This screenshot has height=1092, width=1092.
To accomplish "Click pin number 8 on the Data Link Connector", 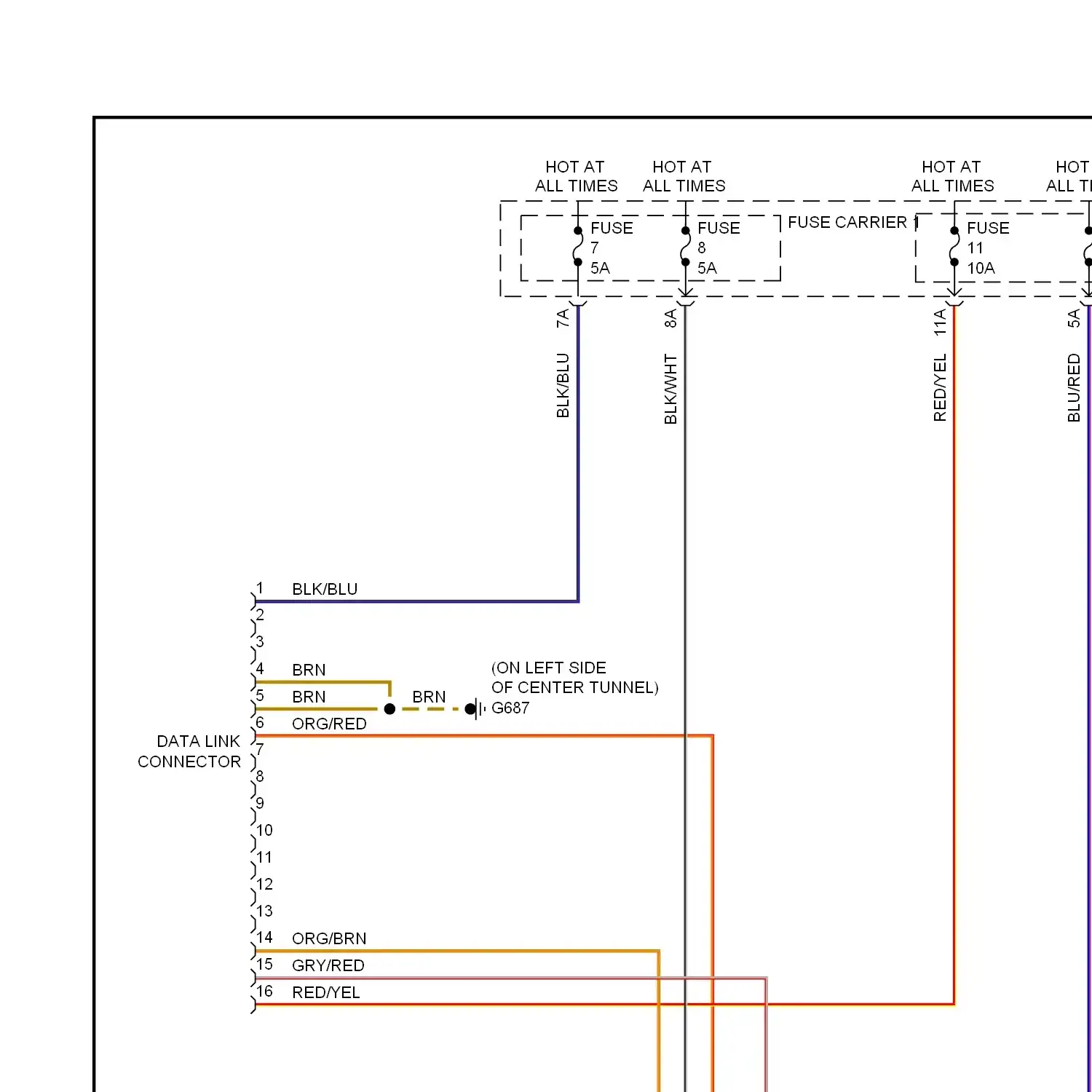I will point(260,777).
